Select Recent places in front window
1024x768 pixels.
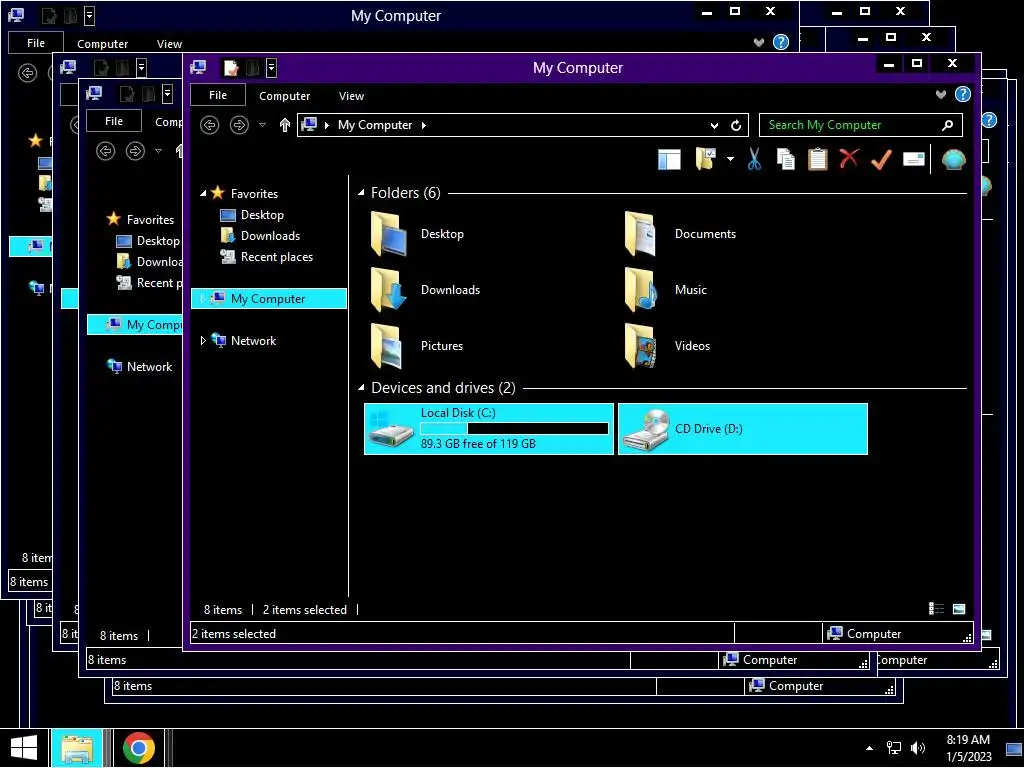click(x=277, y=257)
